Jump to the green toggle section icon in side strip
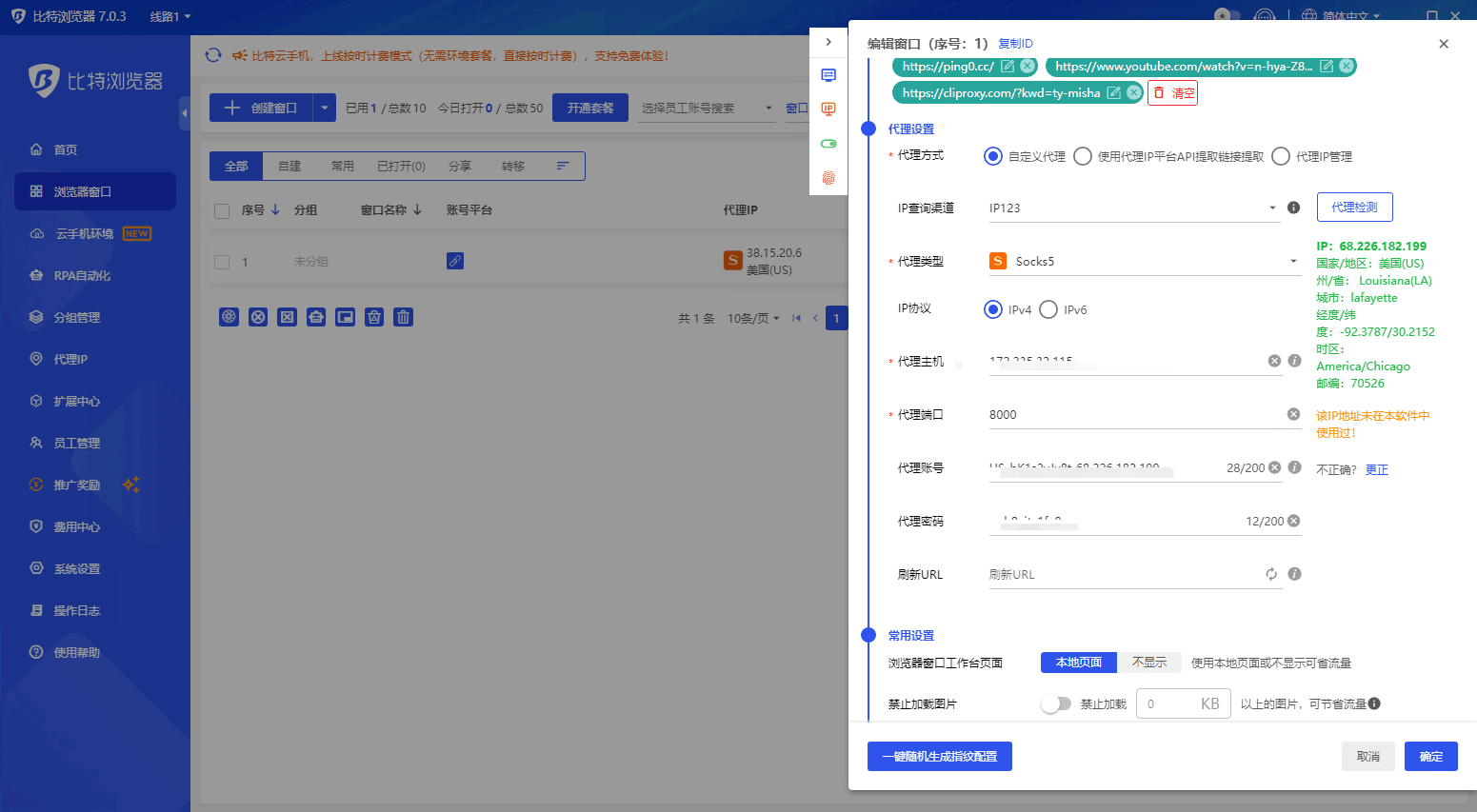This screenshot has width=1477, height=812. [828, 144]
